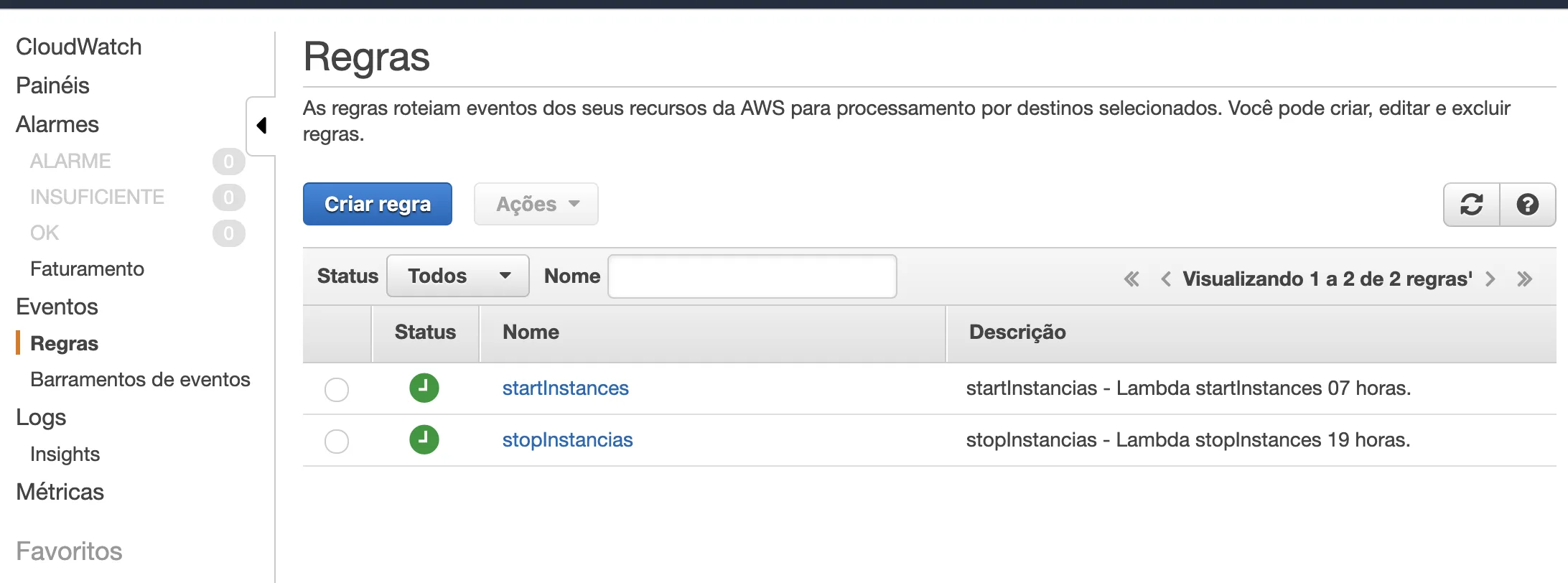Select the startInstances rule radio button
Viewport: 1568px width, 583px height.
click(337, 390)
